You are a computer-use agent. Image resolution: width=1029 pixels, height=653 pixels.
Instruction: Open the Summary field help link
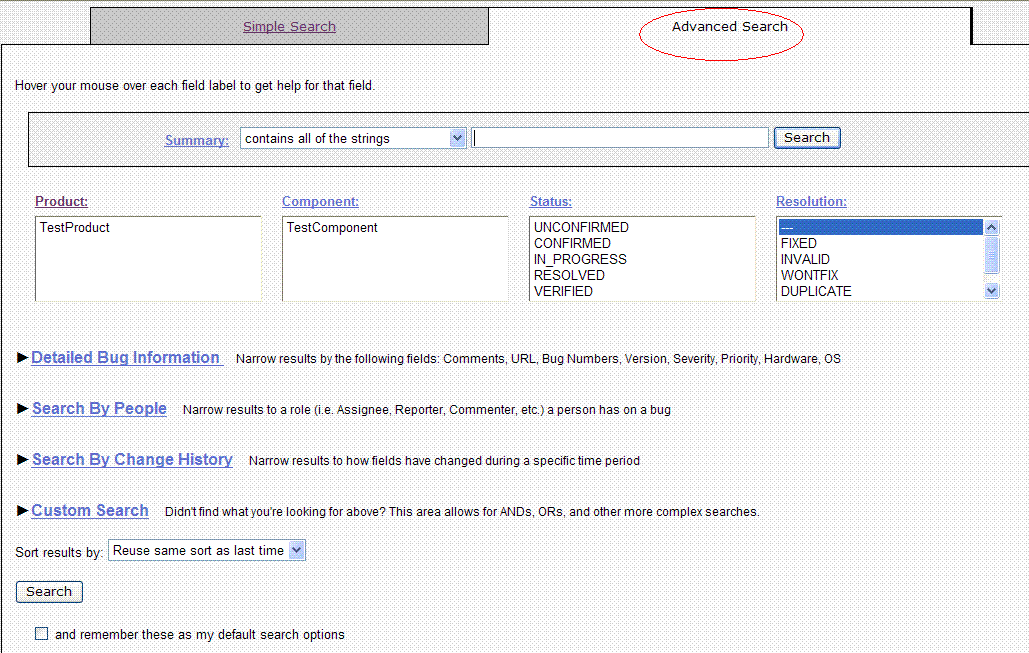pyautogui.click(x=196, y=140)
